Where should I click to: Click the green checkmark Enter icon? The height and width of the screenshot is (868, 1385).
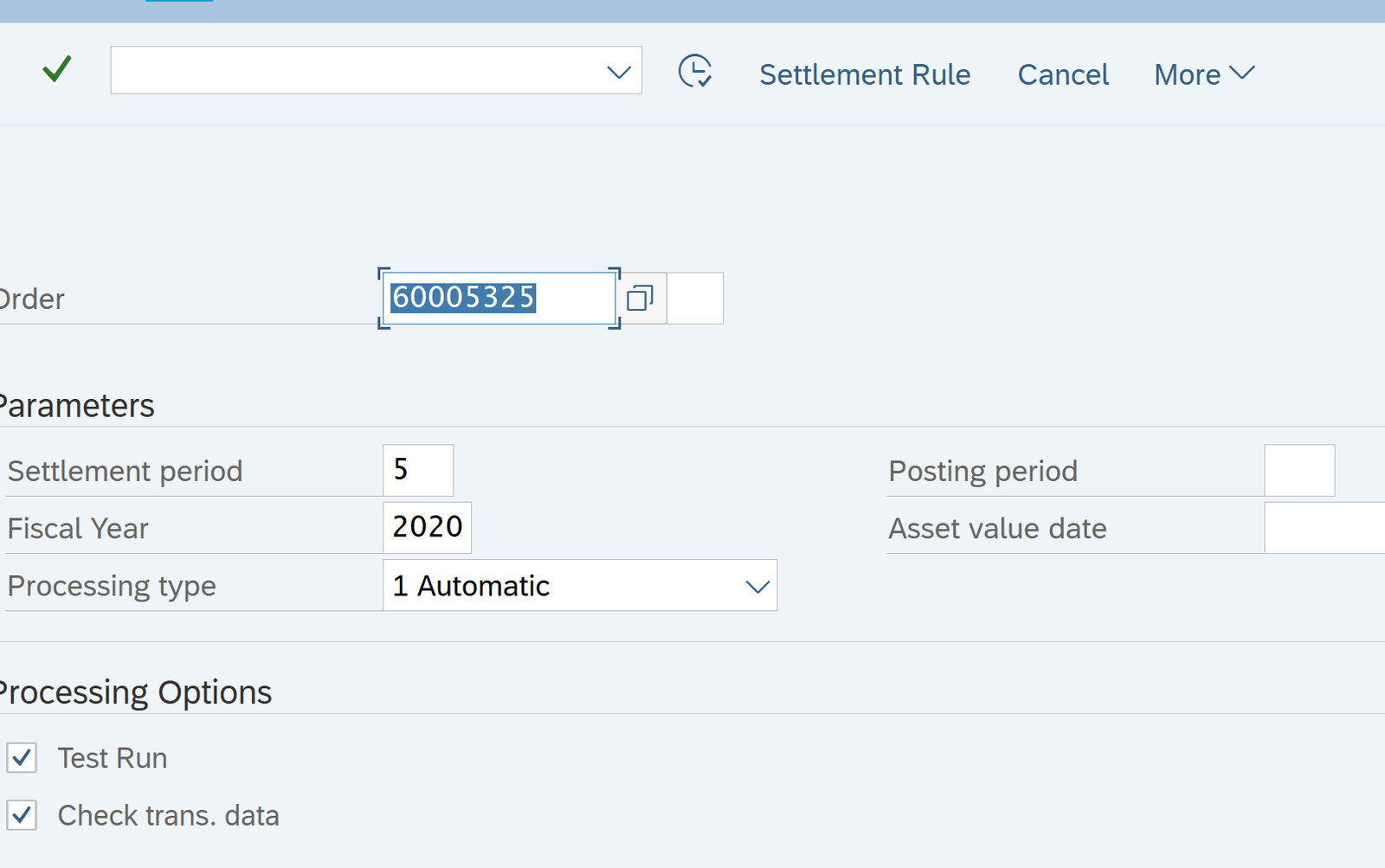tap(56, 69)
